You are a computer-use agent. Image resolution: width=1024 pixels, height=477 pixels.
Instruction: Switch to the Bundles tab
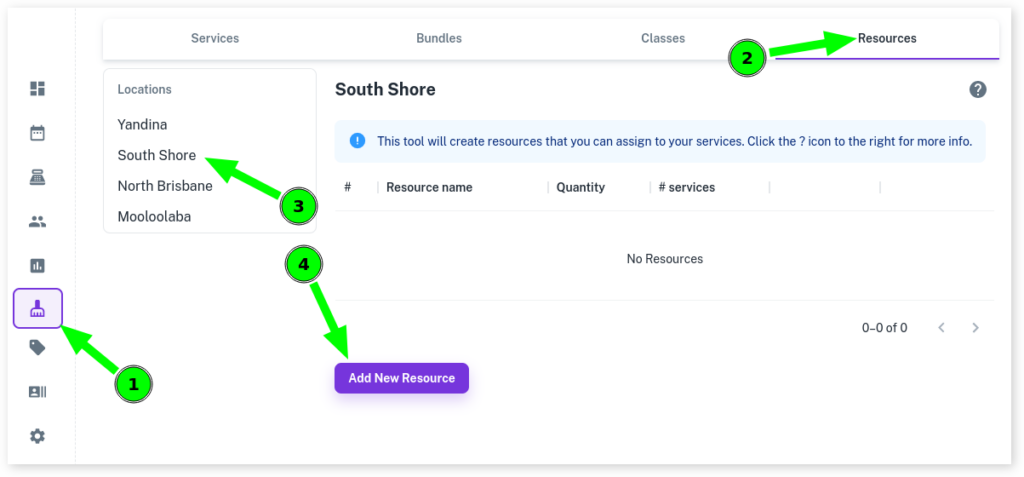[x=439, y=39]
